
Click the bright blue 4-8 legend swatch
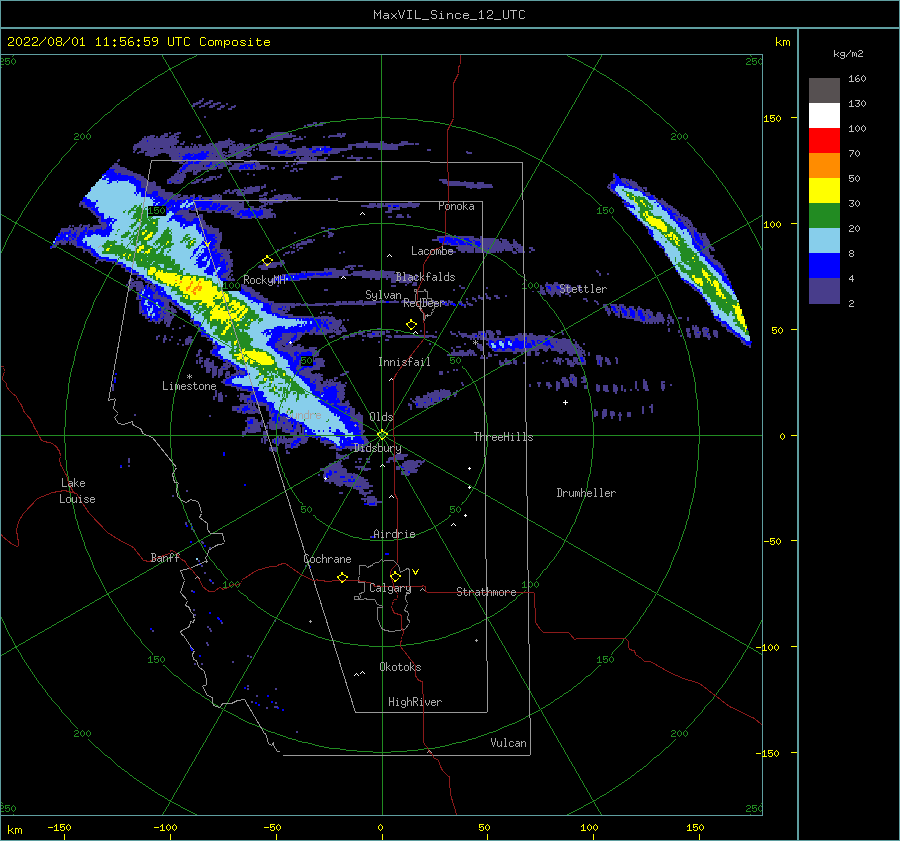coord(824,266)
